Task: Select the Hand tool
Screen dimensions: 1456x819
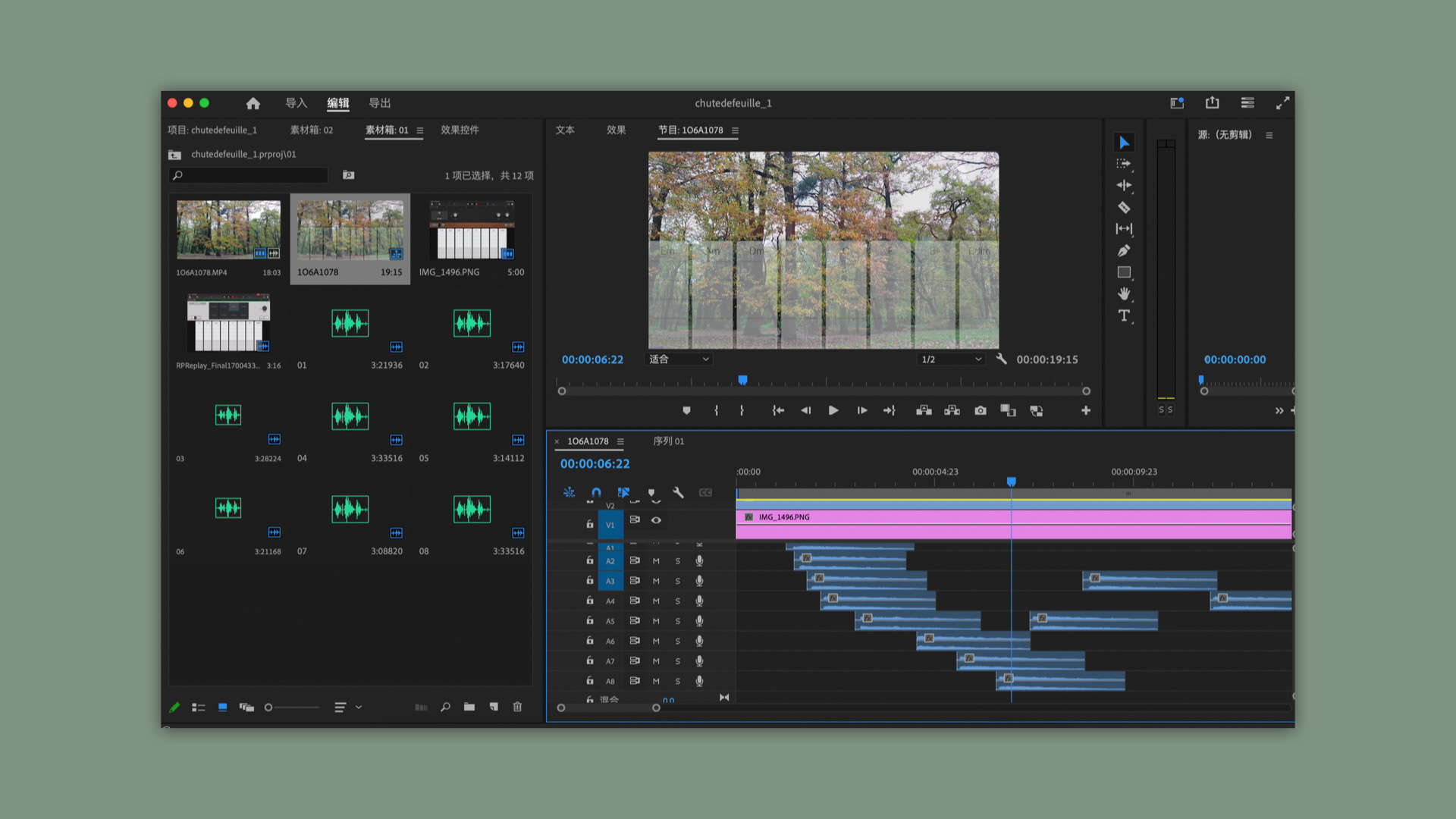Action: click(x=1124, y=293)
